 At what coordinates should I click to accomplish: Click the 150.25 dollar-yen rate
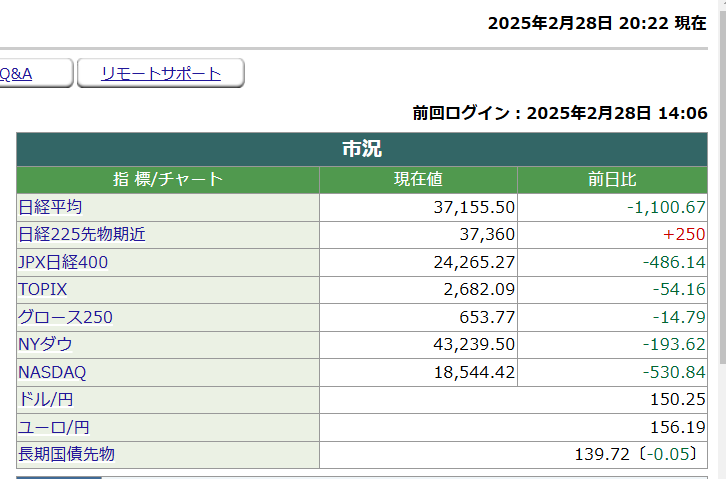pos(678,400)
